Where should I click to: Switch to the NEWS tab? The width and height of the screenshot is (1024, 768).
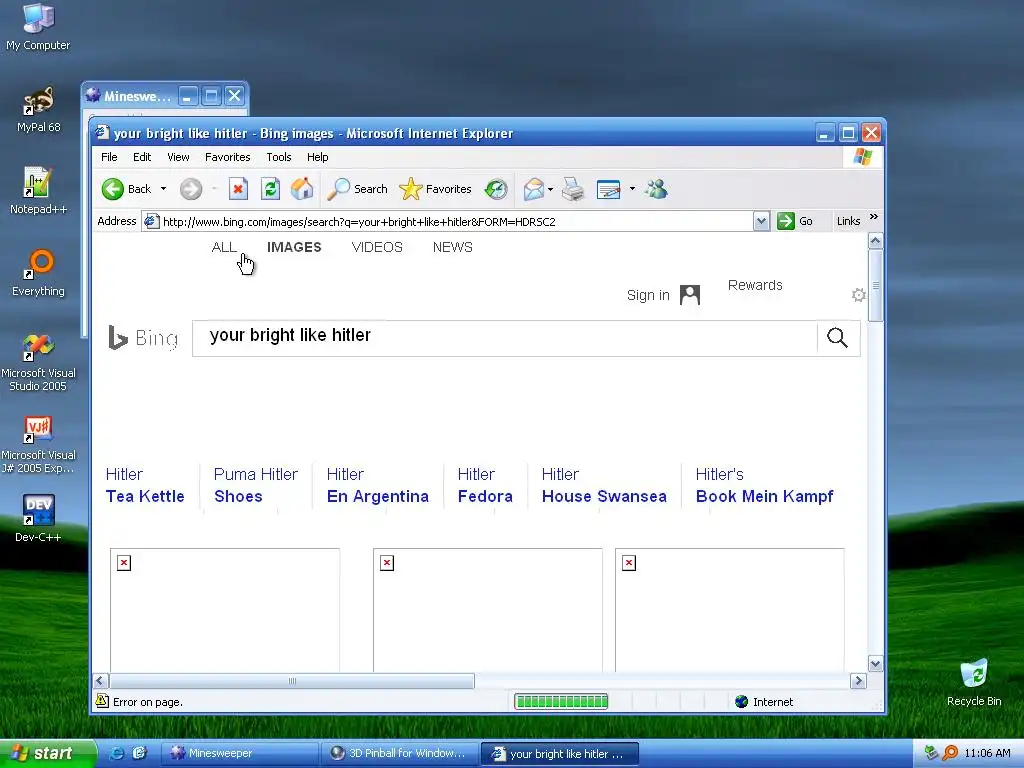453,247
